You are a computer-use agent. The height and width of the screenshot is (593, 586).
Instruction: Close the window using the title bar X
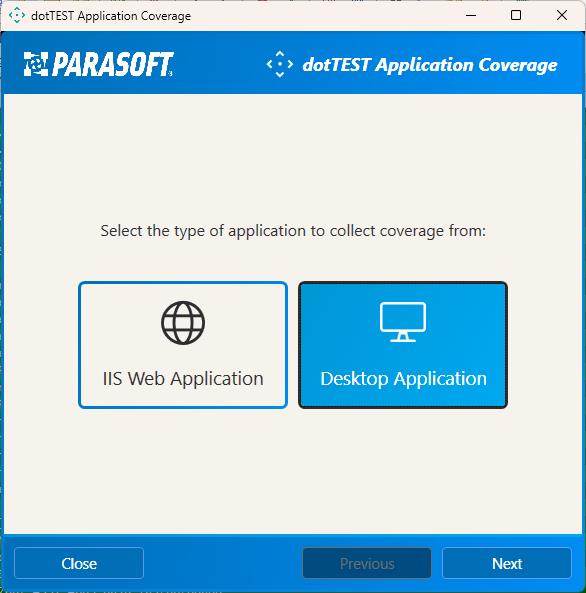point(562,16)
